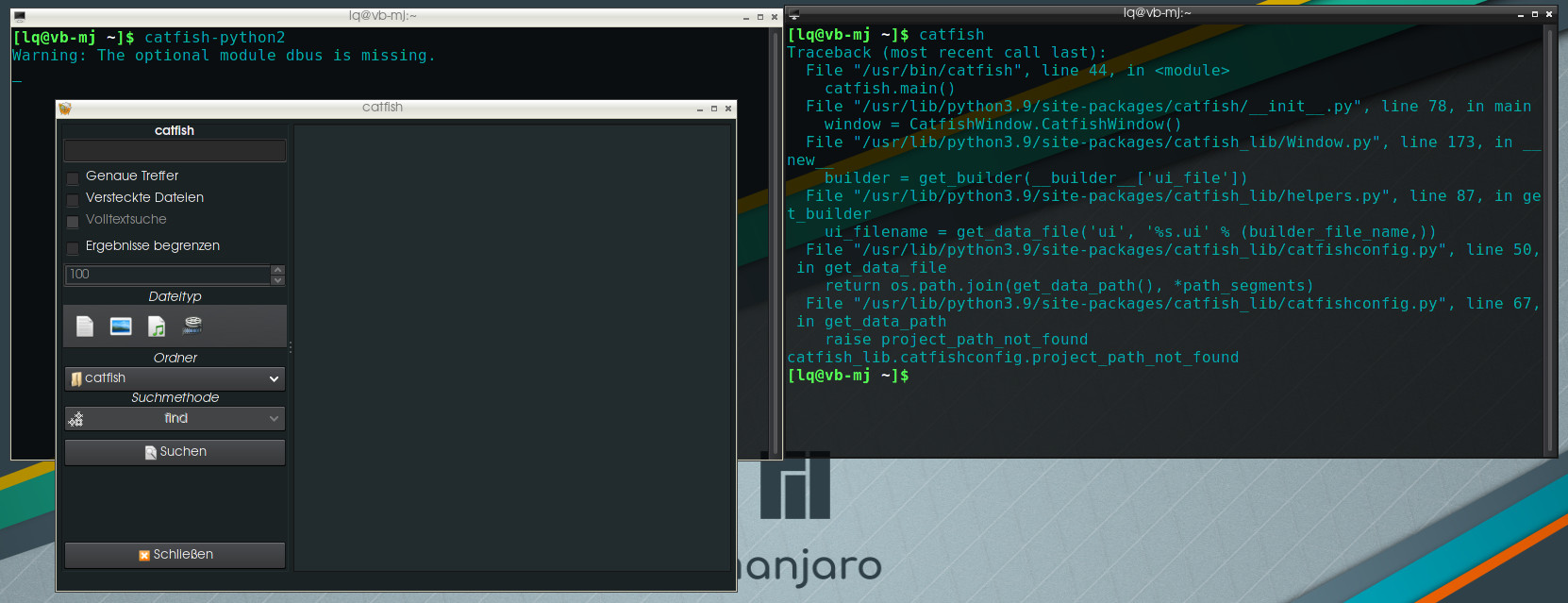Open the Ordner folder dropdown

pos(175,378)
